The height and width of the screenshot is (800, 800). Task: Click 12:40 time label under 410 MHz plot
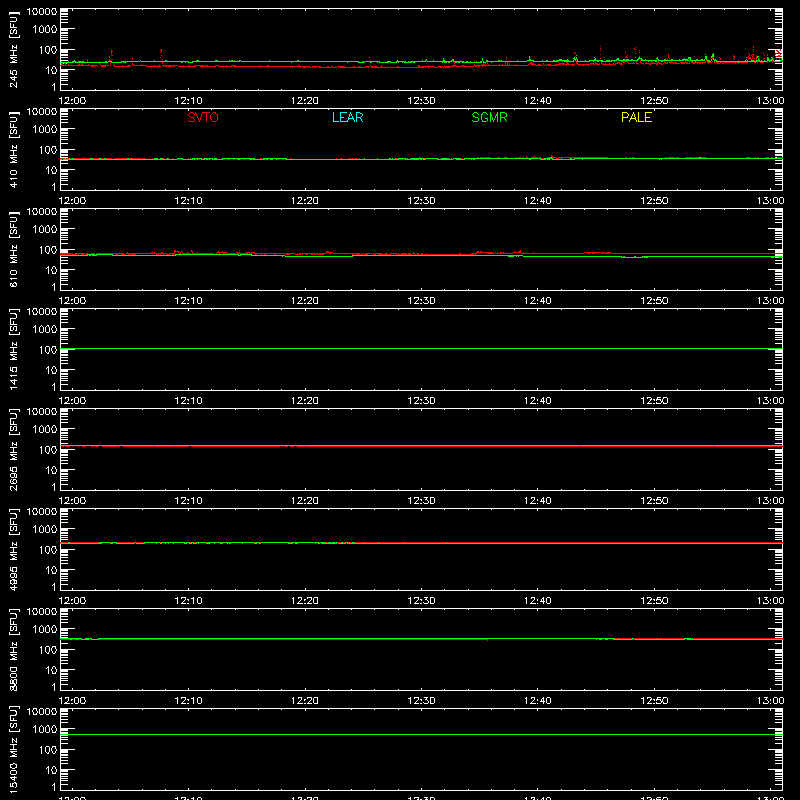(x=538, y=201)
